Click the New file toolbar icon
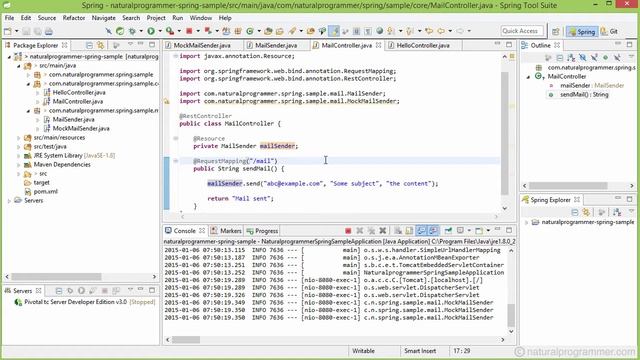This screenshot has height=360, width=640. pos(8,31)
